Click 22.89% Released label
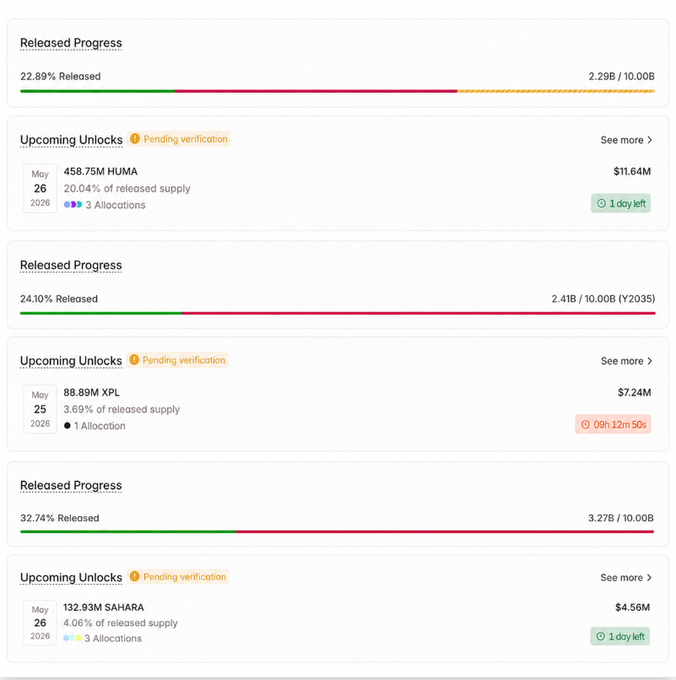676x680 pixels. pyautogui.click(x=60, y=76)
